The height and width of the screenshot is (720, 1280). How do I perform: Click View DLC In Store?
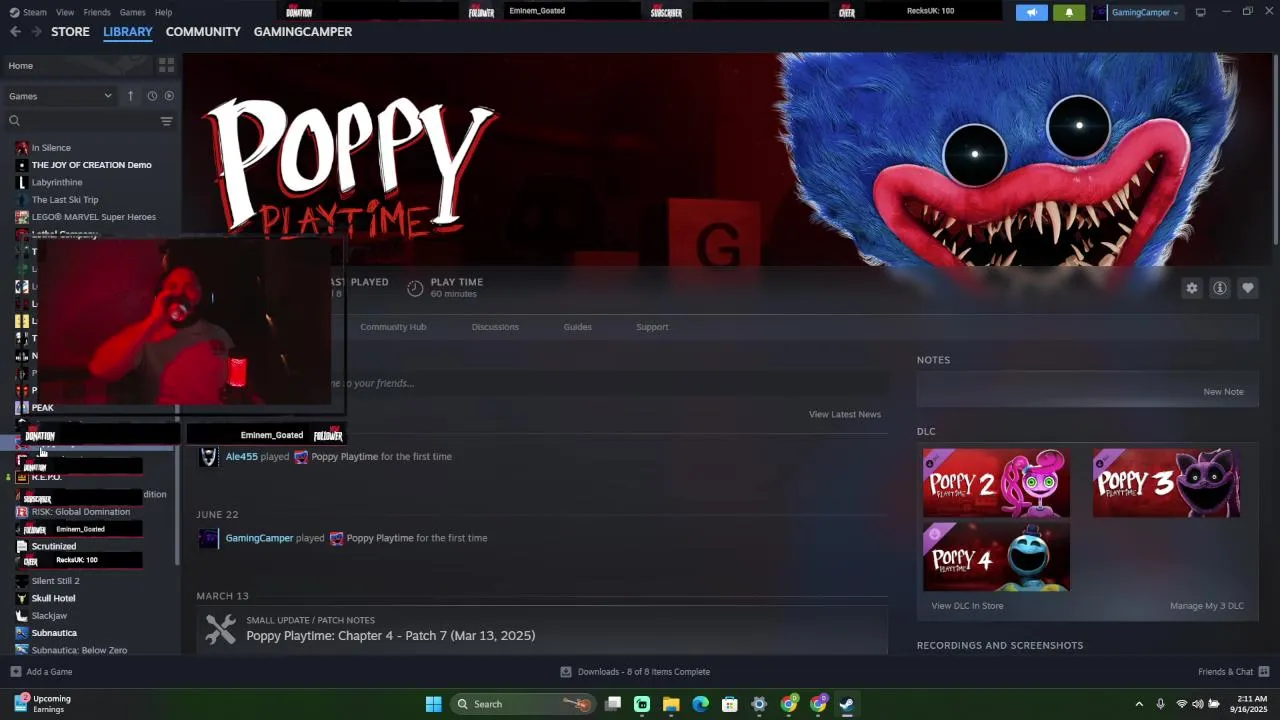(x=967, y=606)
